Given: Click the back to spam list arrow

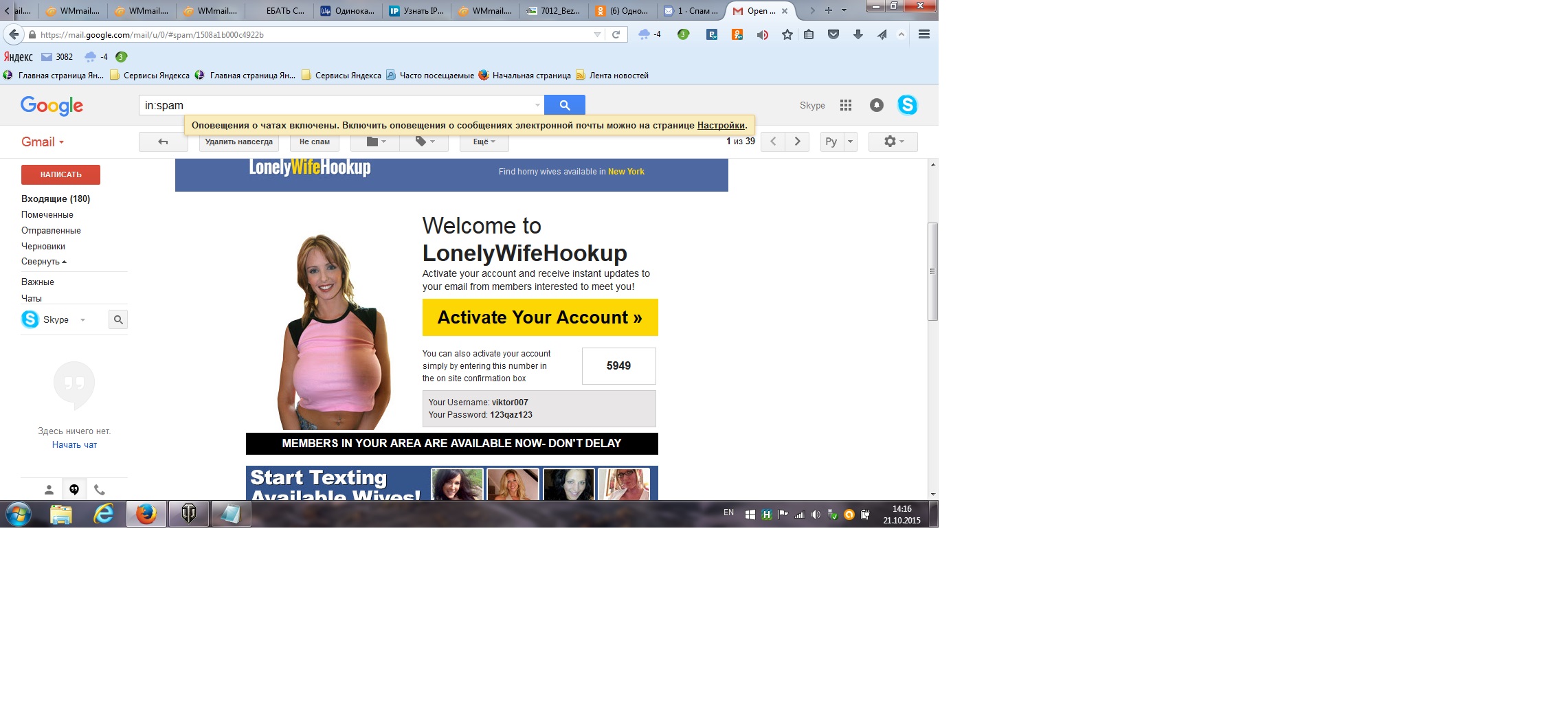Looking at the screenshot, I should click(x=163, y=142).
